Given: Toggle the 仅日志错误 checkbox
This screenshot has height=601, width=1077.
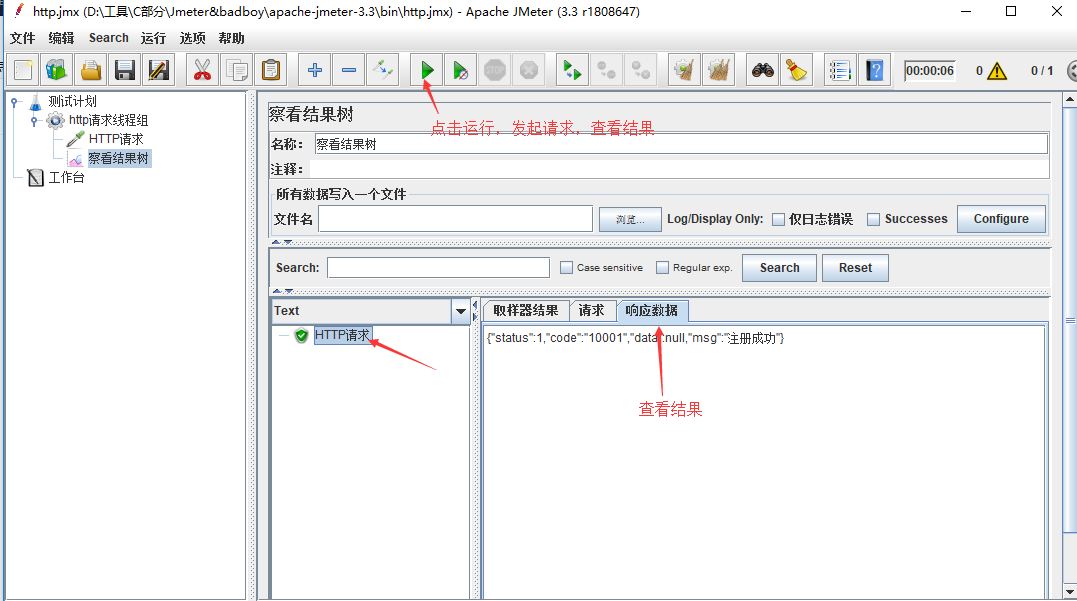Looking at the screenshot, I should pyautogui.click(x=778, y=219).
